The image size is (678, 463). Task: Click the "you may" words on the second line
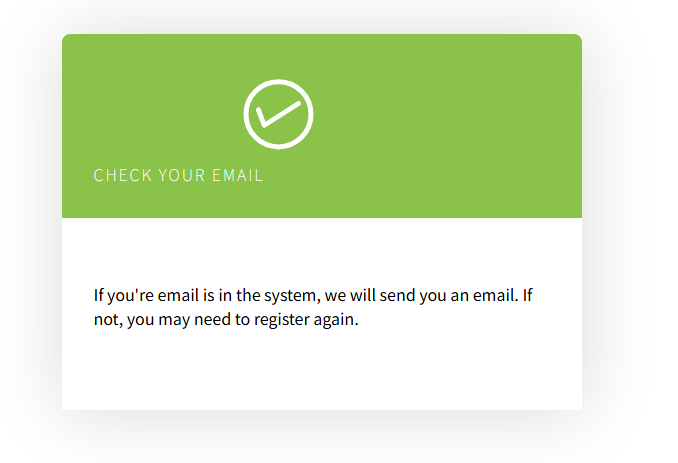(159, 321)
